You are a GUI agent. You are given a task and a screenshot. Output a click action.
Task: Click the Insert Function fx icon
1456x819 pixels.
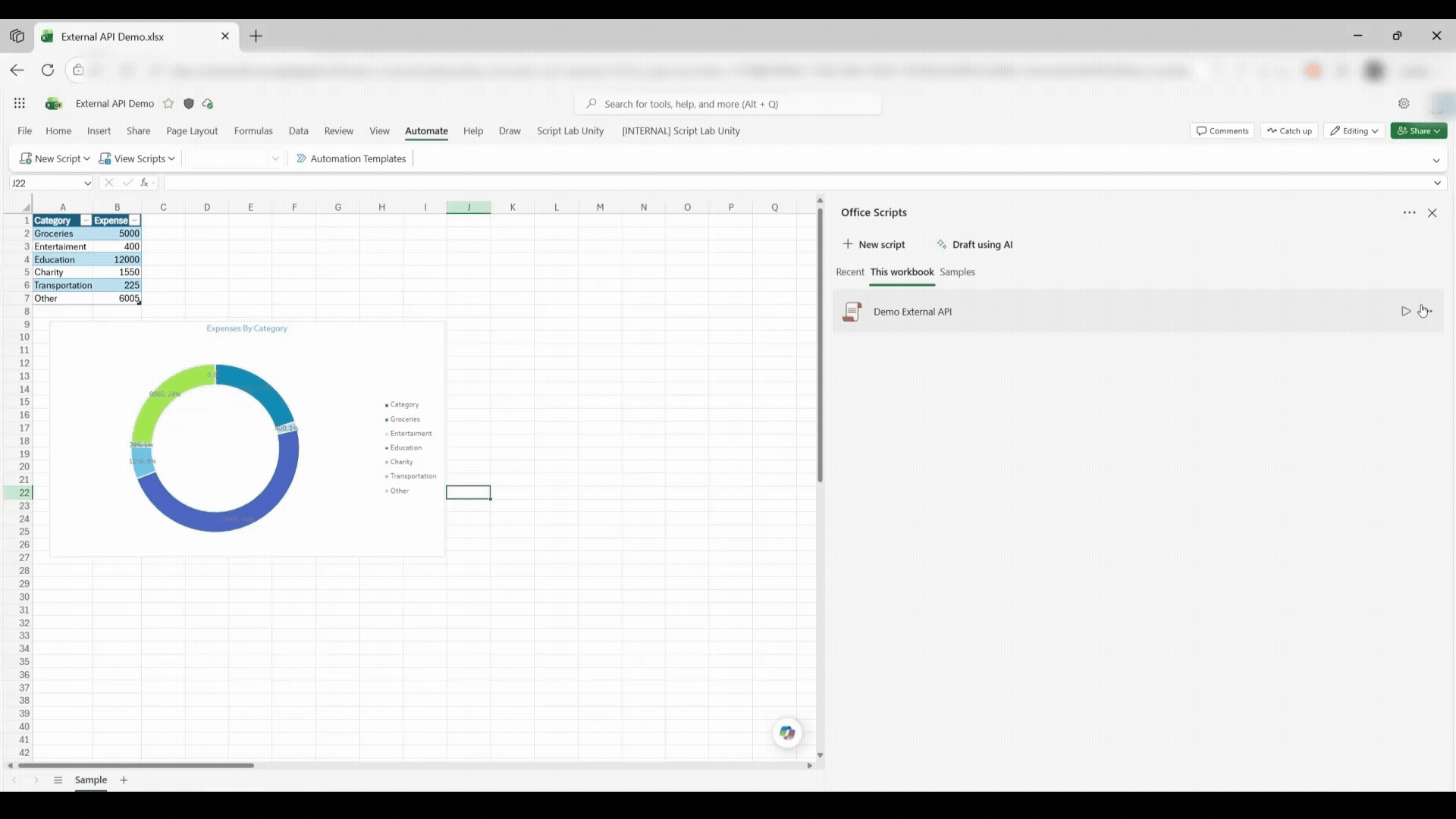click(x=144, y=182)
